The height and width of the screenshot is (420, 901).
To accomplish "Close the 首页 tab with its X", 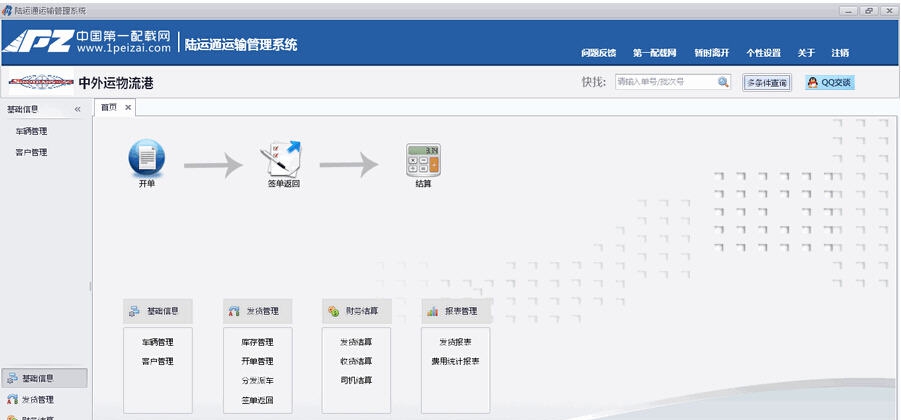I will (x=128, y=107).
